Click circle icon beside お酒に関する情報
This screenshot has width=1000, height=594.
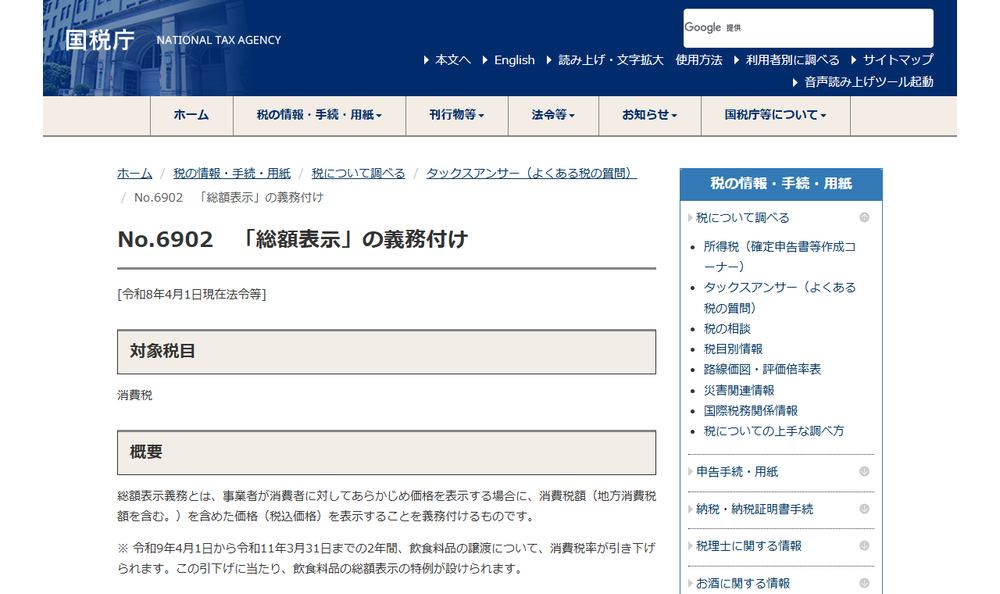tap(864, 583)
